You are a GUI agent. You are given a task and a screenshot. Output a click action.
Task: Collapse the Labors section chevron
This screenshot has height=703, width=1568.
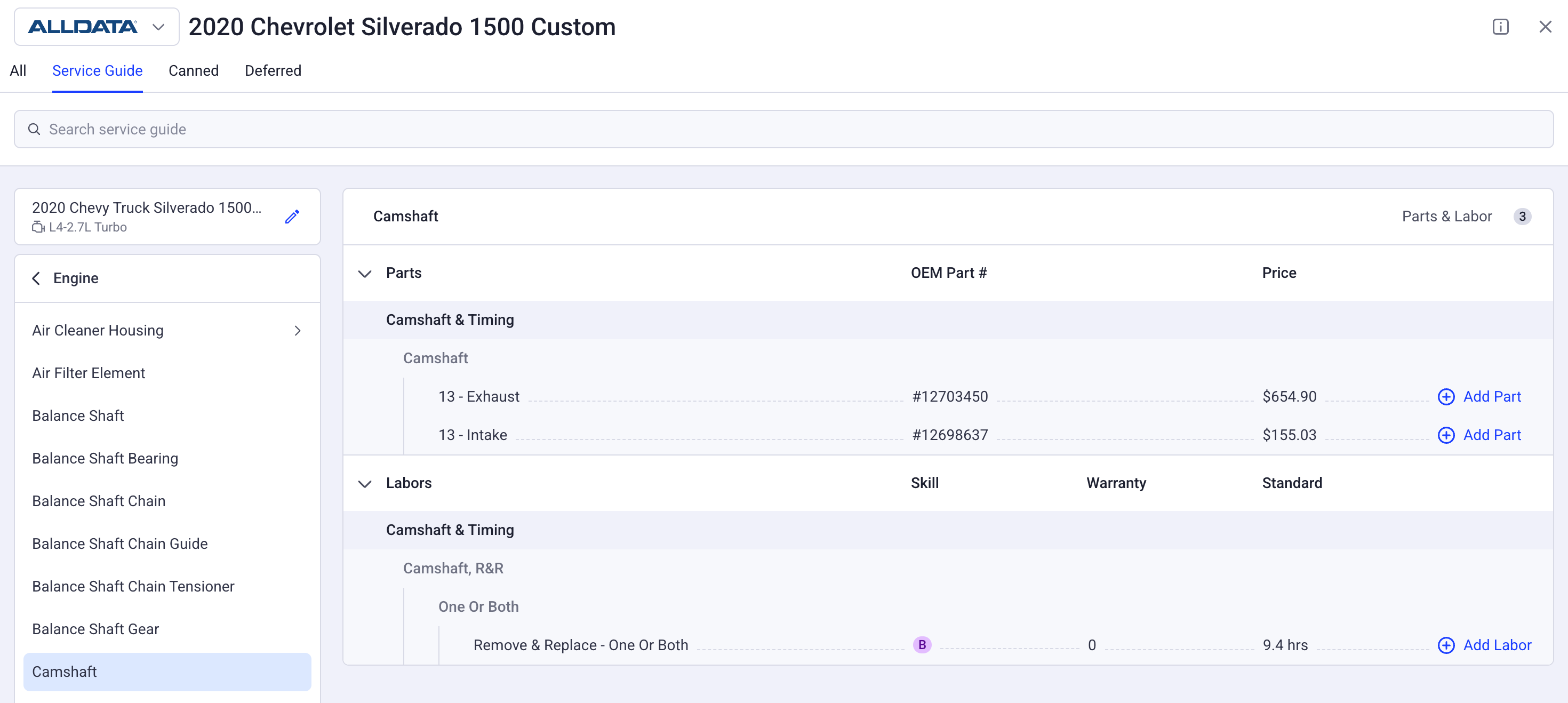(x=365, y=483)
